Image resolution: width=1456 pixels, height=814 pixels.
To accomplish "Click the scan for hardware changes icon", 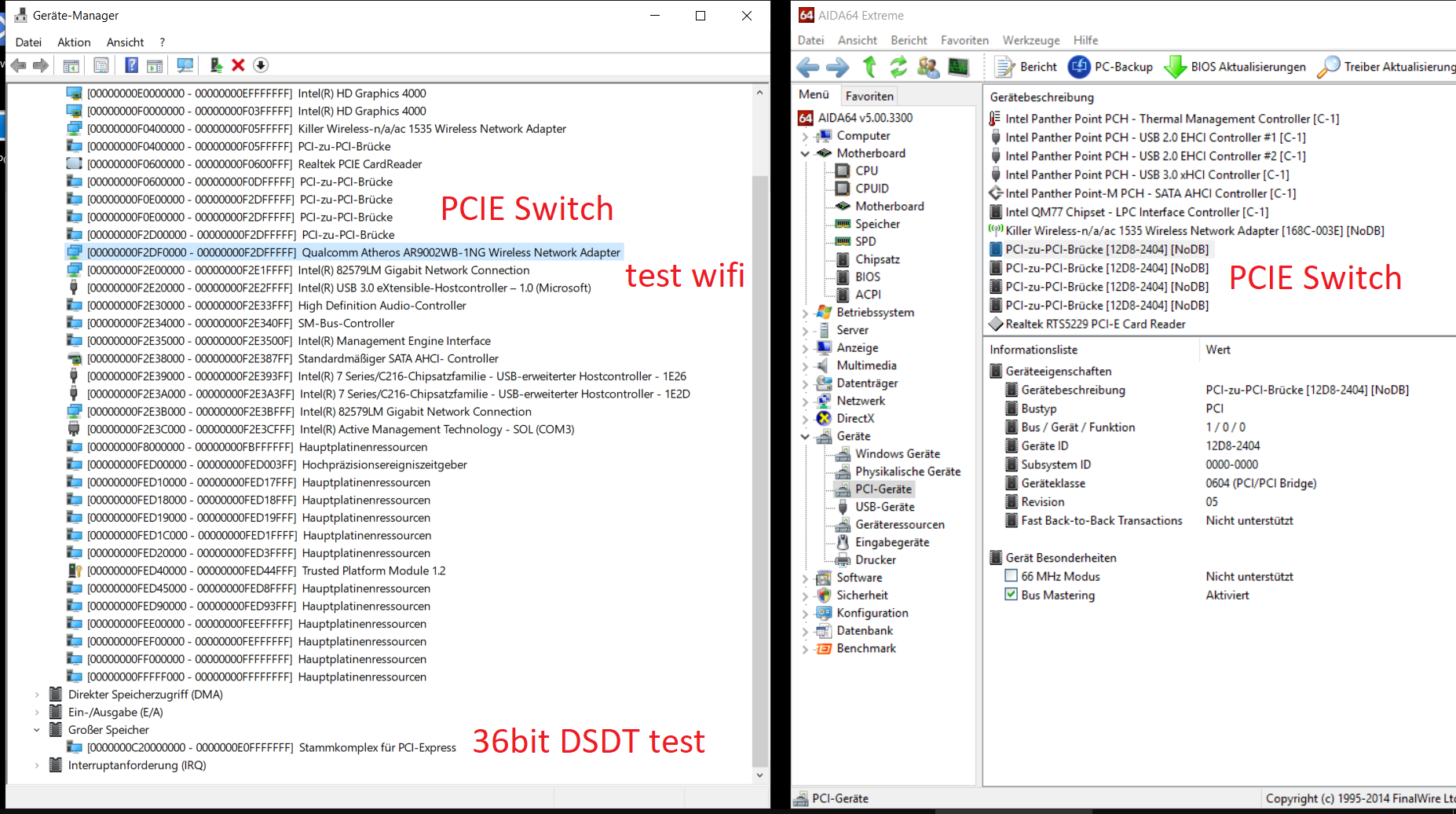I will (185, 65).
